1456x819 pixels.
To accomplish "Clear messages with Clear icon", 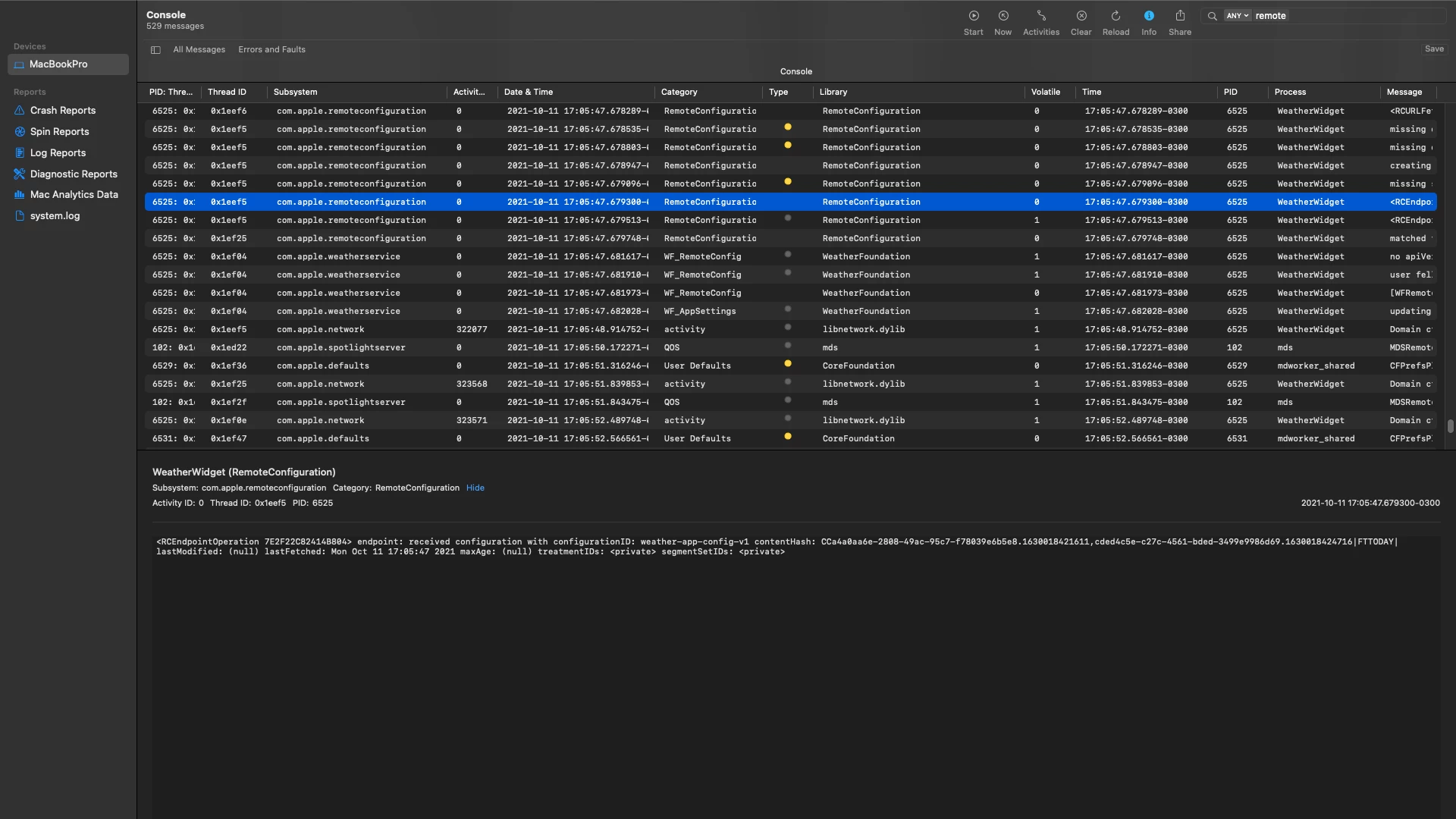I will (1081, 16).
